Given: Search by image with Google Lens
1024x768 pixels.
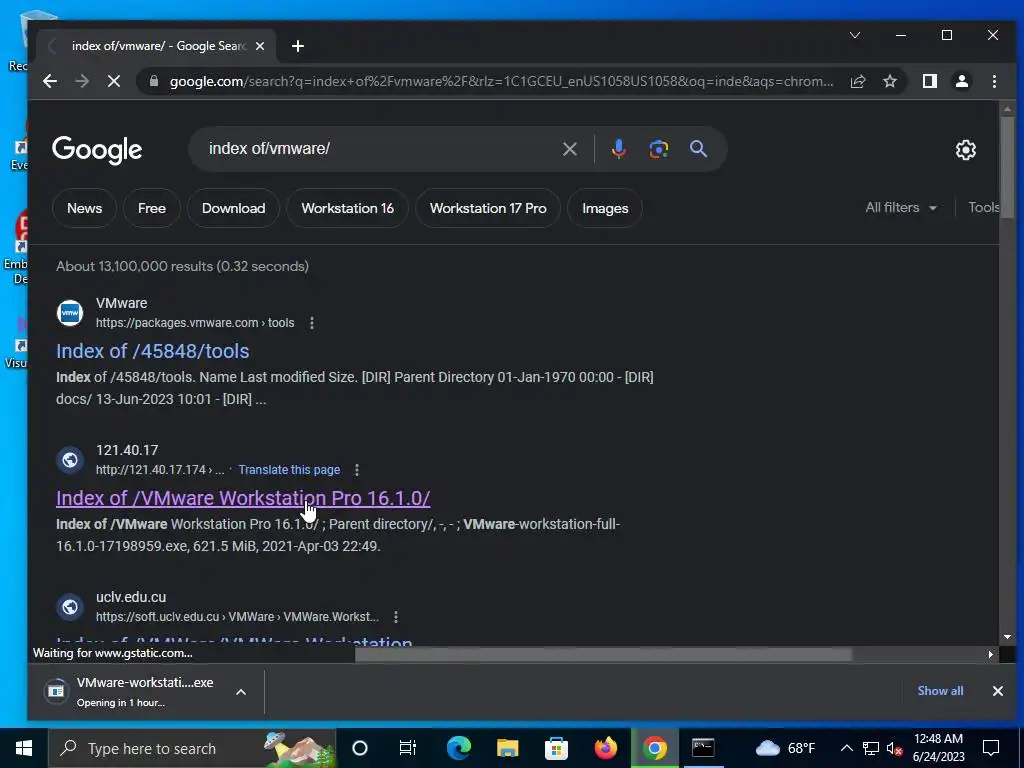Looking at the screenshot, I should coord(658,149).
